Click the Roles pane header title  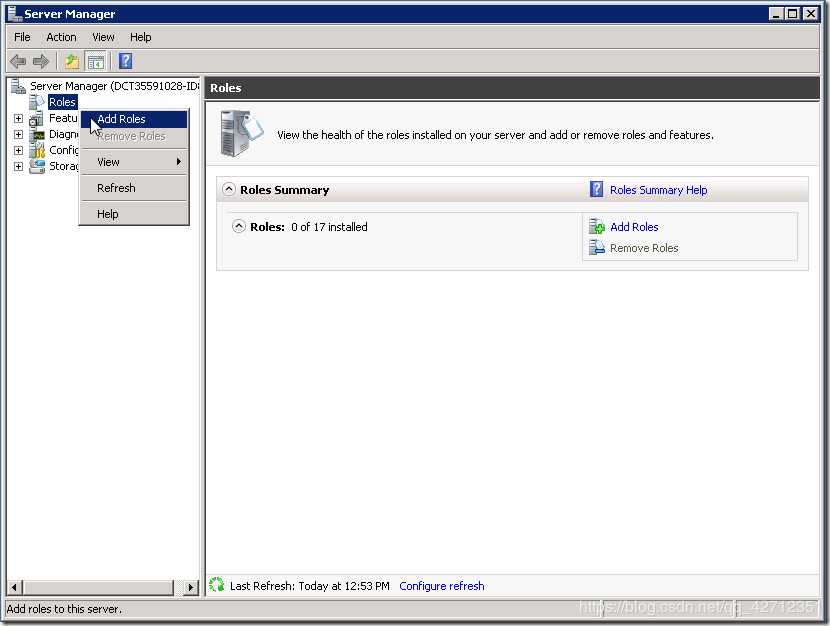225,88
